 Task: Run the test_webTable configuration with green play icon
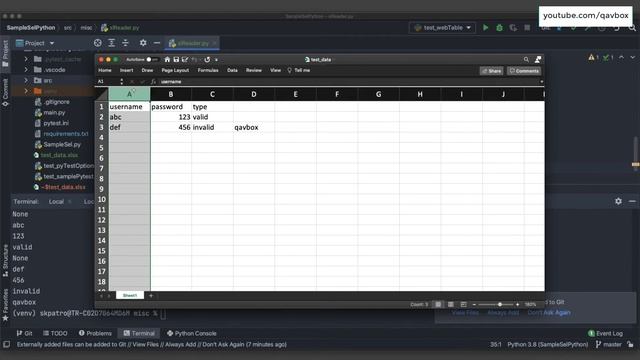[x=485, y=28]
